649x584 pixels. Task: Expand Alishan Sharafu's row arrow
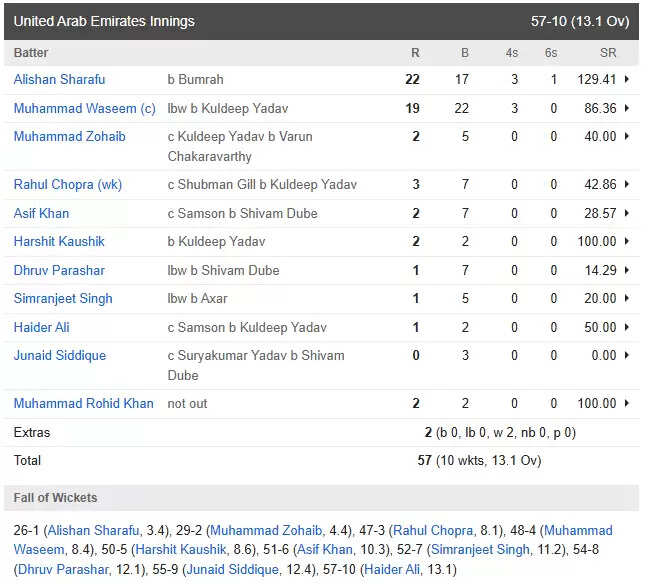click(x=627, y=79)
